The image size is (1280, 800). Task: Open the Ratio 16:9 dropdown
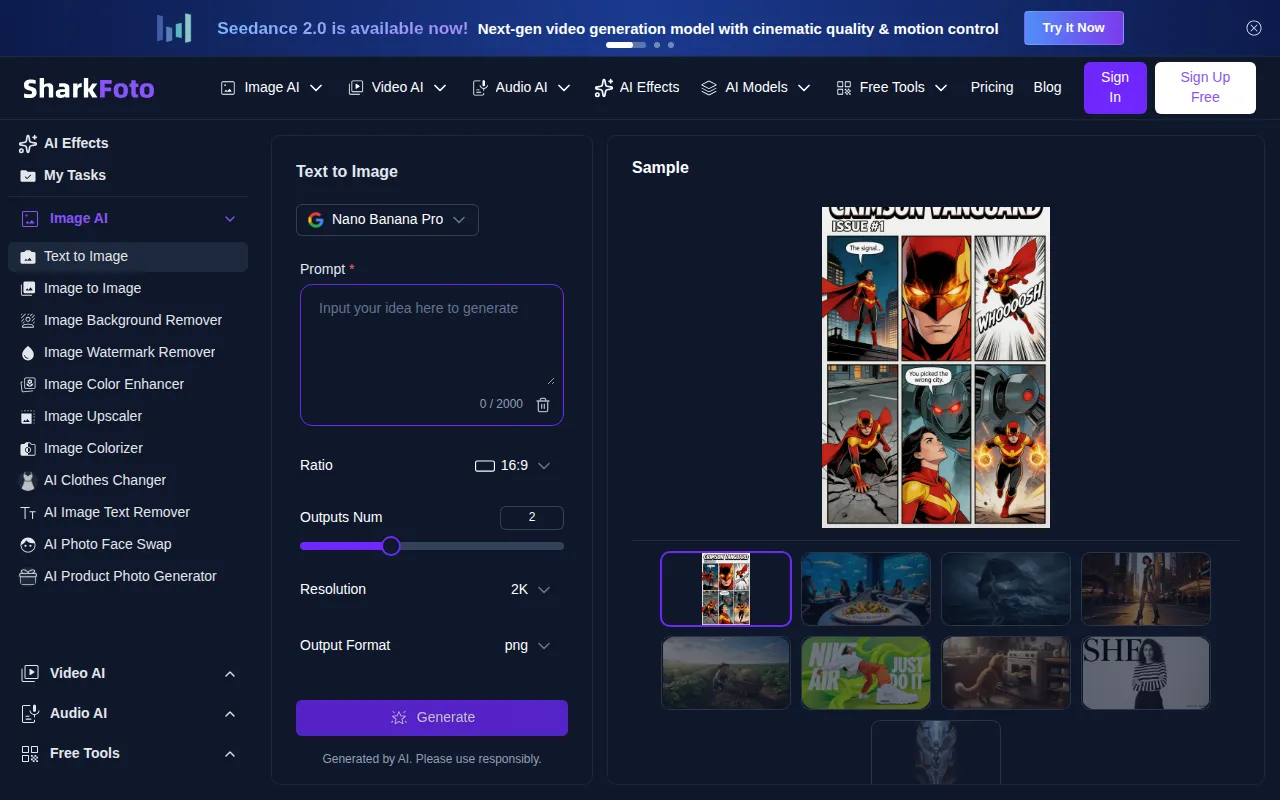pyautogui.click(x=513, y=465)
